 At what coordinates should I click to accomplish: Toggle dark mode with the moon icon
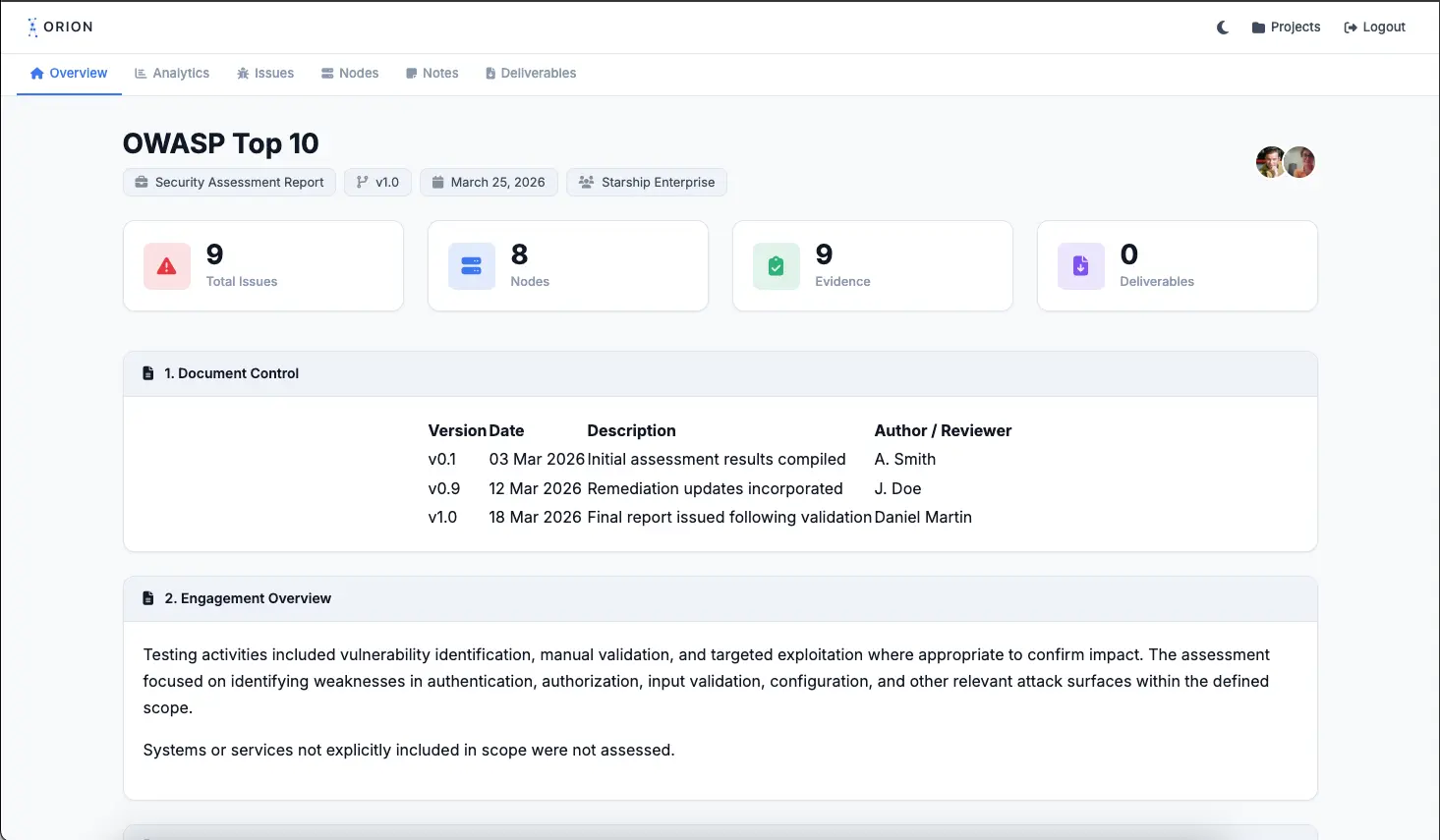(1221, 27)
